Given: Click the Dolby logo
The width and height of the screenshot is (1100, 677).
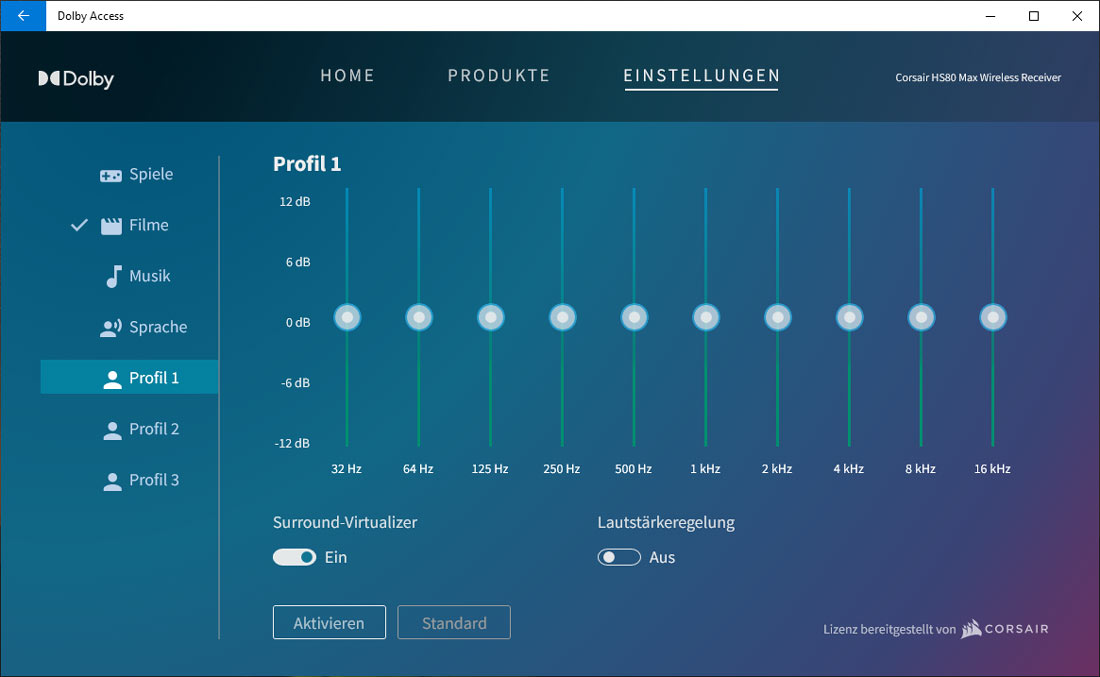Looking at the screenshot, I should click(76, 79).
